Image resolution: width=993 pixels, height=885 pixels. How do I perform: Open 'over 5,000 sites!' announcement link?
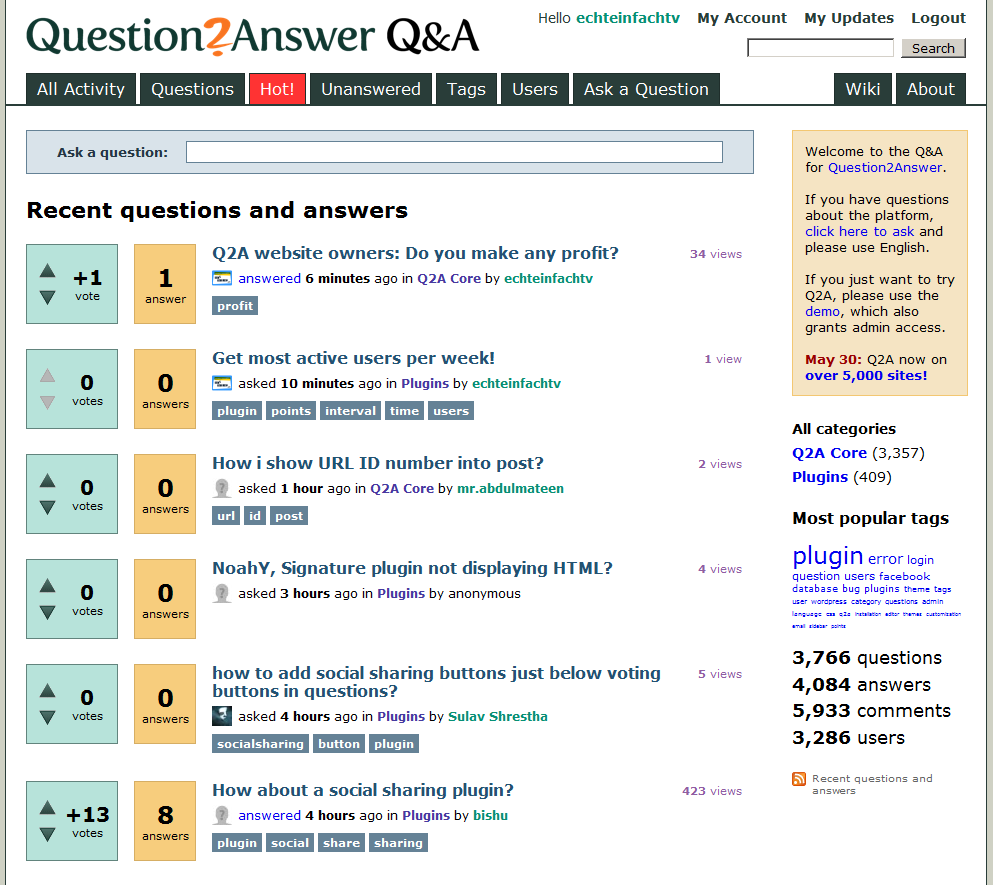866,376
